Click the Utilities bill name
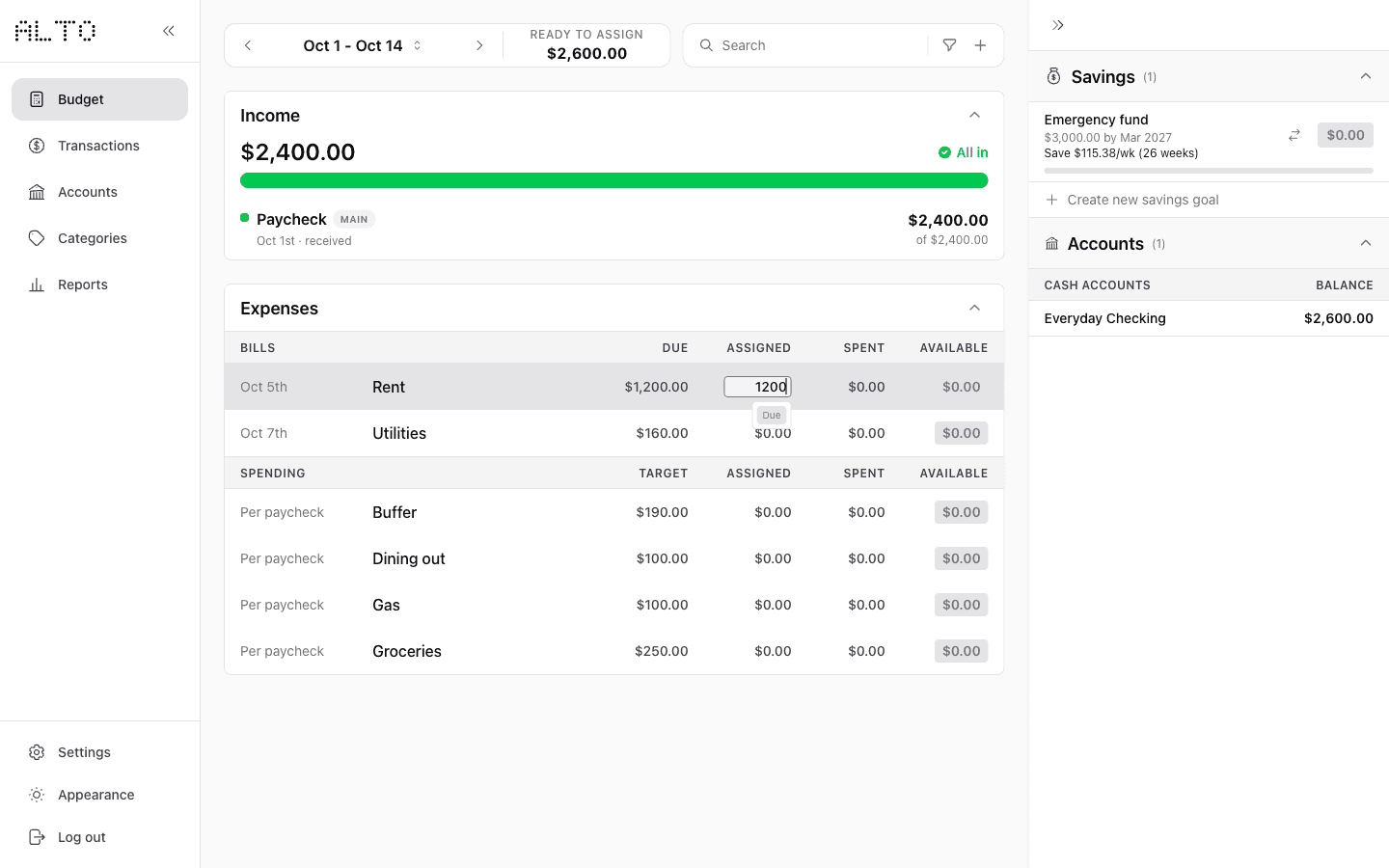Viewport: 1389px width, 868px height. 399,433
